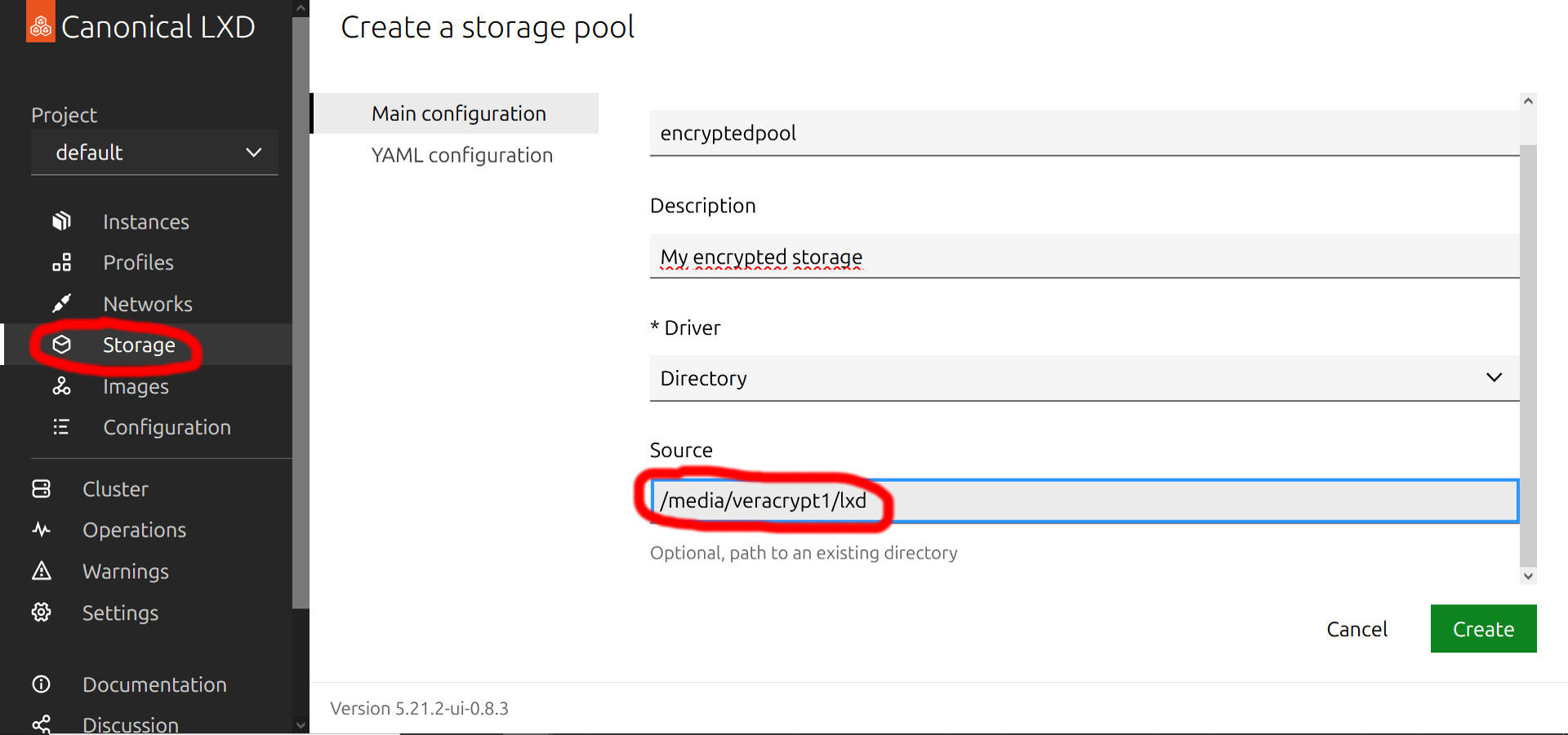Click the Images icon in sidebar

click(61, 386)
